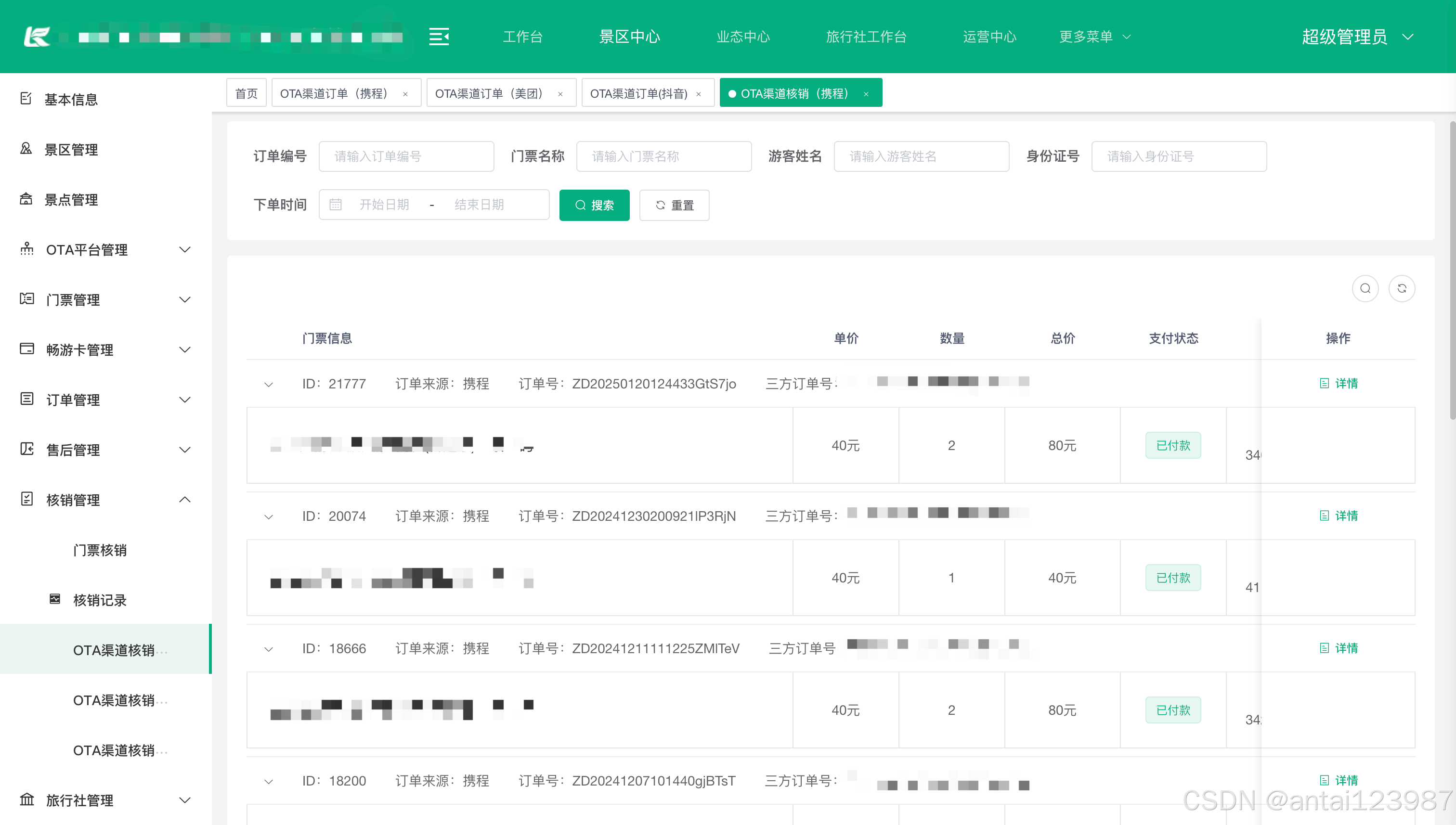This screenshot has height=825, width=1456.
Task: Click the green 搜索 button
Action: [594, 205]
